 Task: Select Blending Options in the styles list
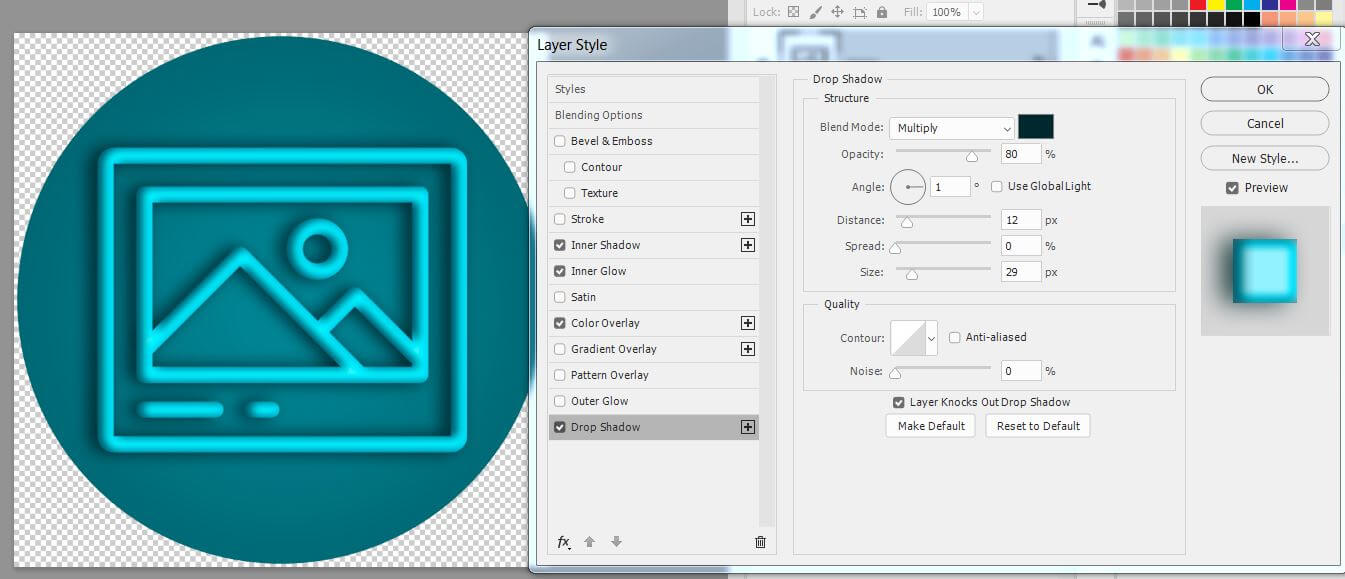pos(599,115)
